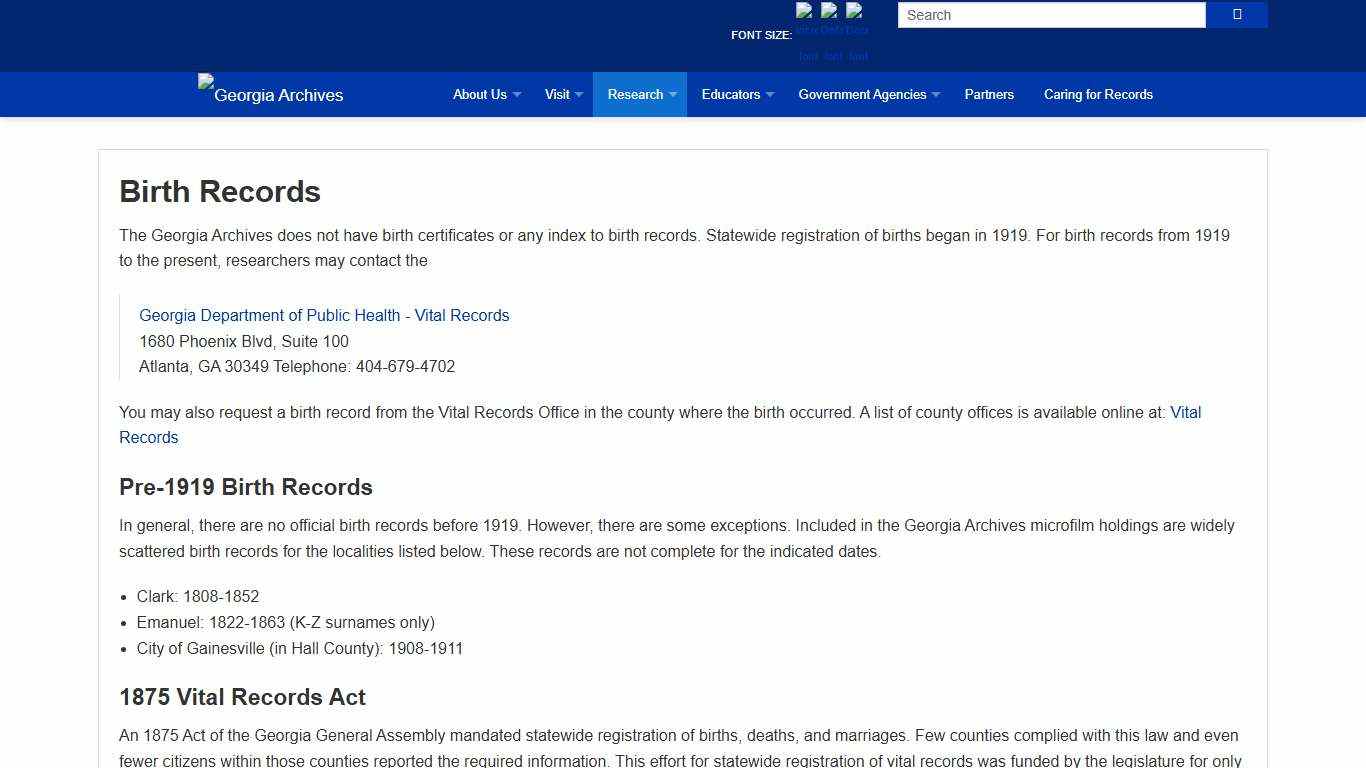1366x768 pixels.
Task: Expand the About Us dropdown
Action: point(481,94)
